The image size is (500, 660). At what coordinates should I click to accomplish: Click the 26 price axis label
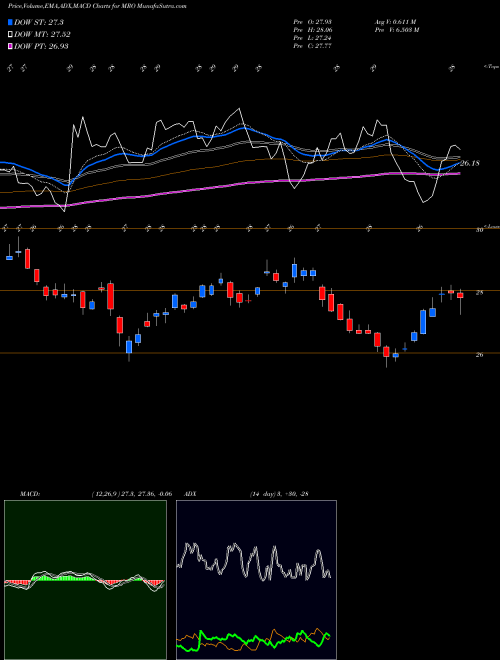(479, 355)
